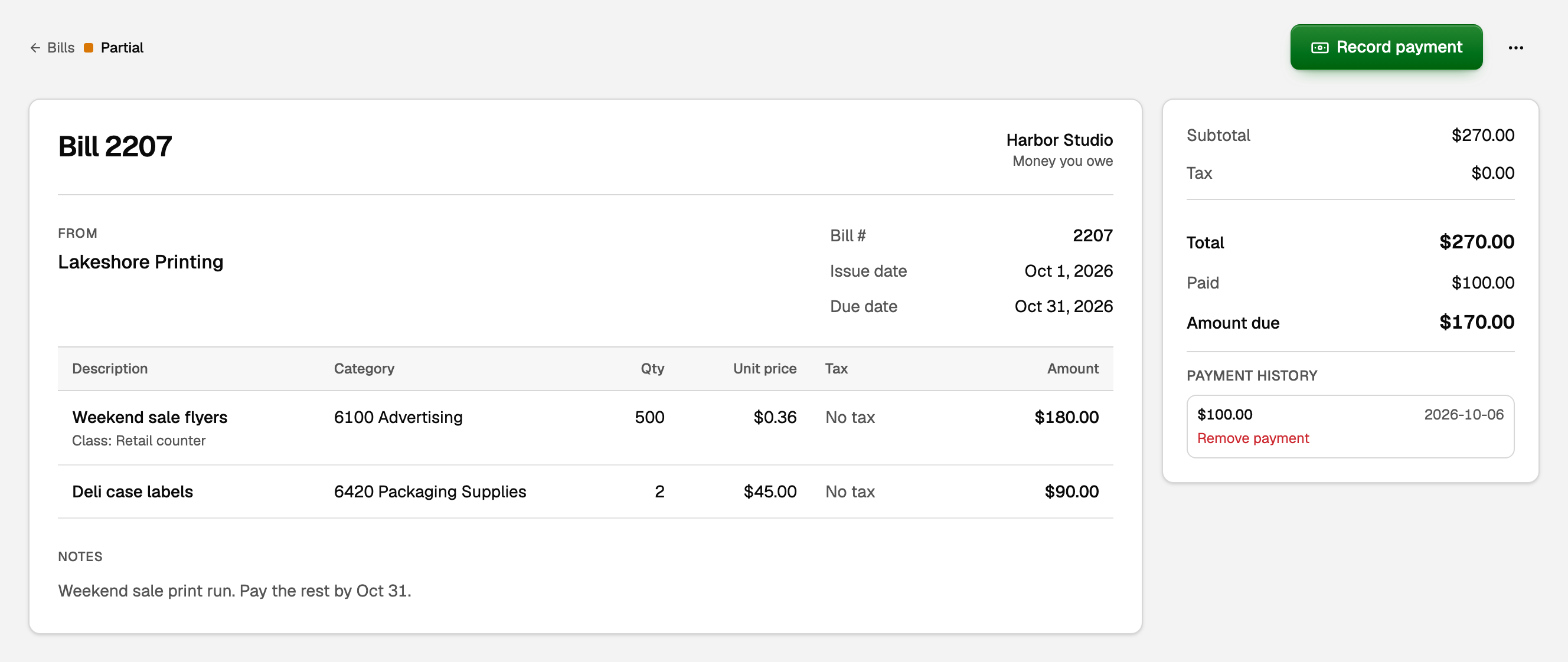Click the quantity 500 cell
1568x662 pixels.
649,417
